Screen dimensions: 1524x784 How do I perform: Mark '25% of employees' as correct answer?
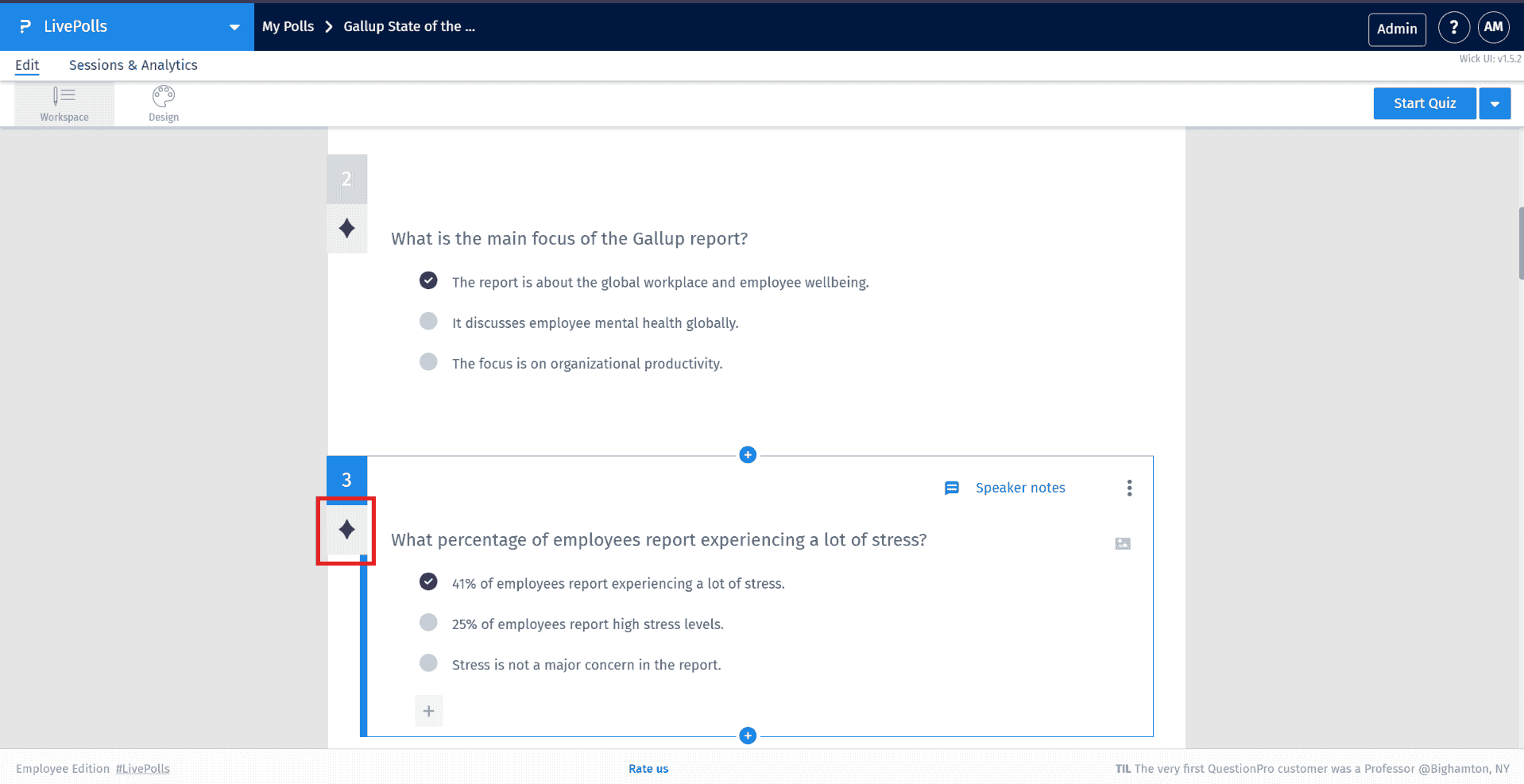coord(428,622)
